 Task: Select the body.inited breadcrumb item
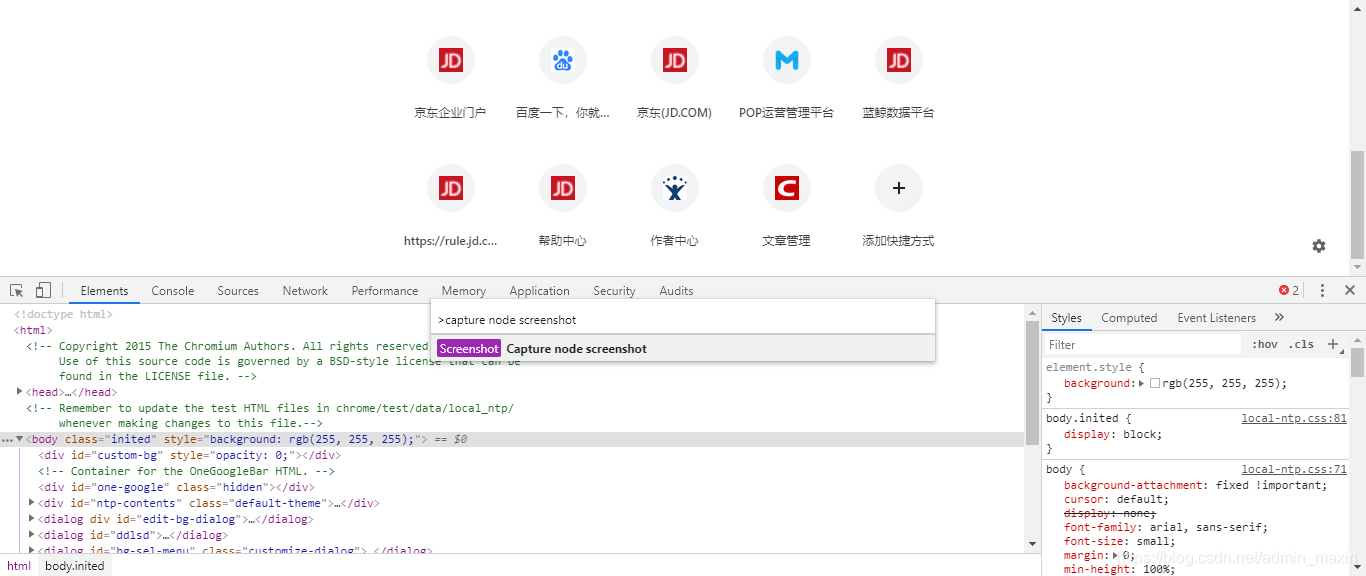pyautogui.click(x=75, y=566)
